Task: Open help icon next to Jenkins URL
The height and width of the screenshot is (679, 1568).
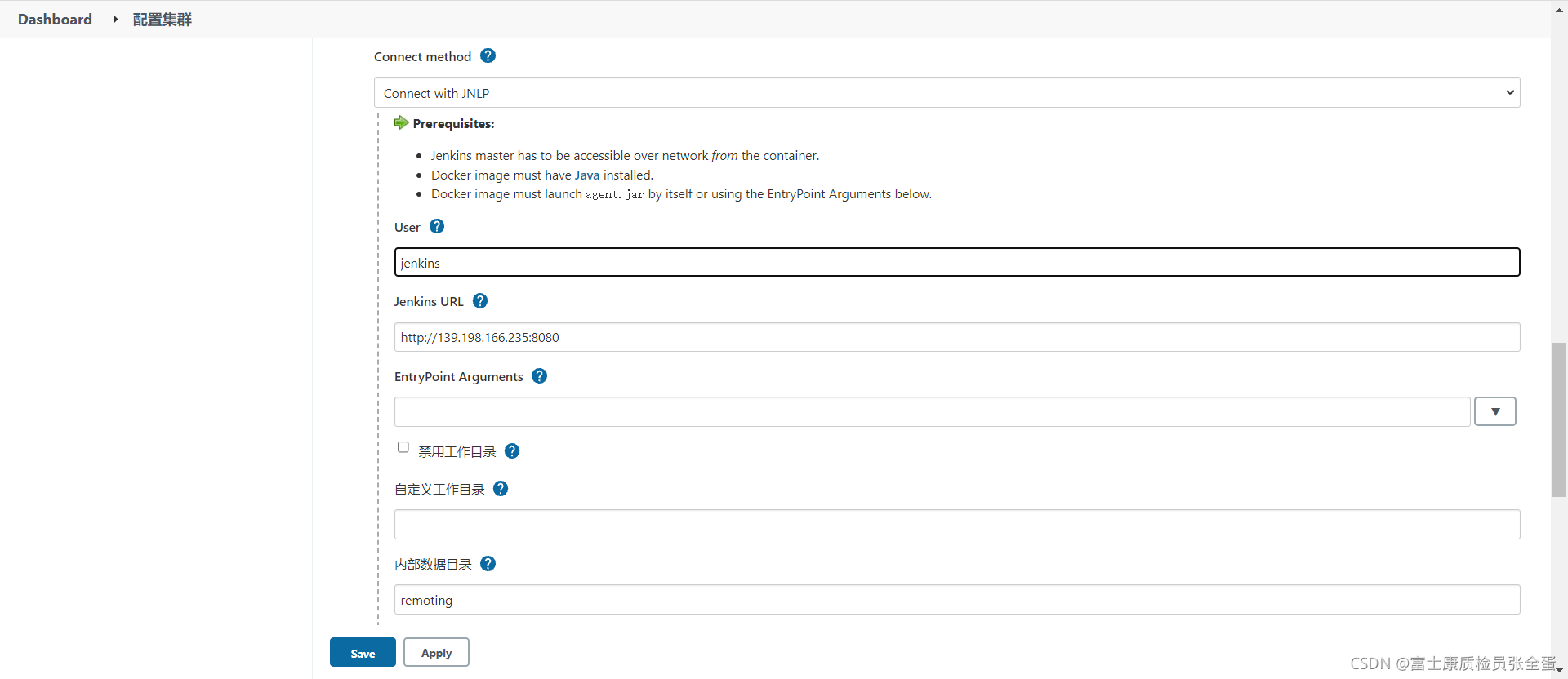Action: [480, 300]
